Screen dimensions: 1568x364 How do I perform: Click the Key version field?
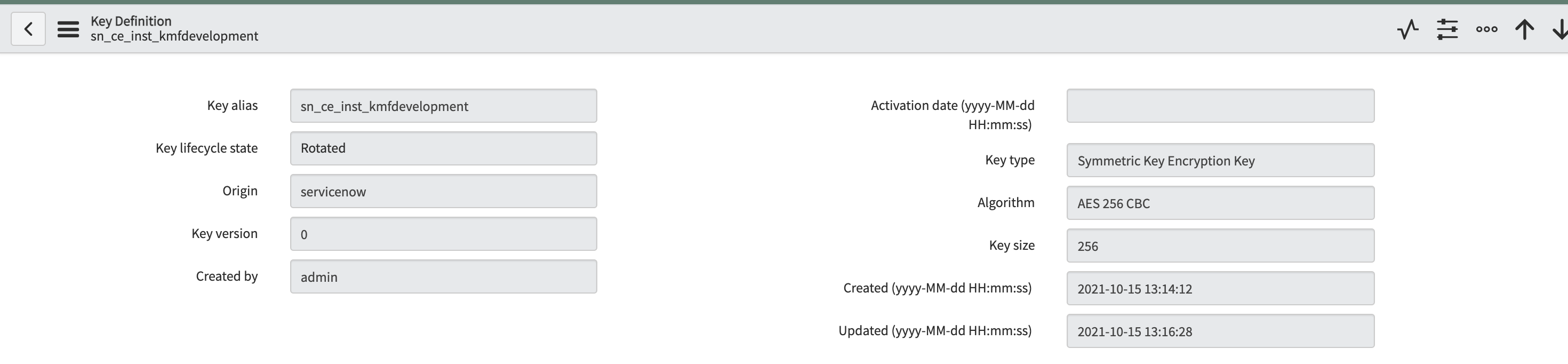pyautogui.click(x=443, y=234)
